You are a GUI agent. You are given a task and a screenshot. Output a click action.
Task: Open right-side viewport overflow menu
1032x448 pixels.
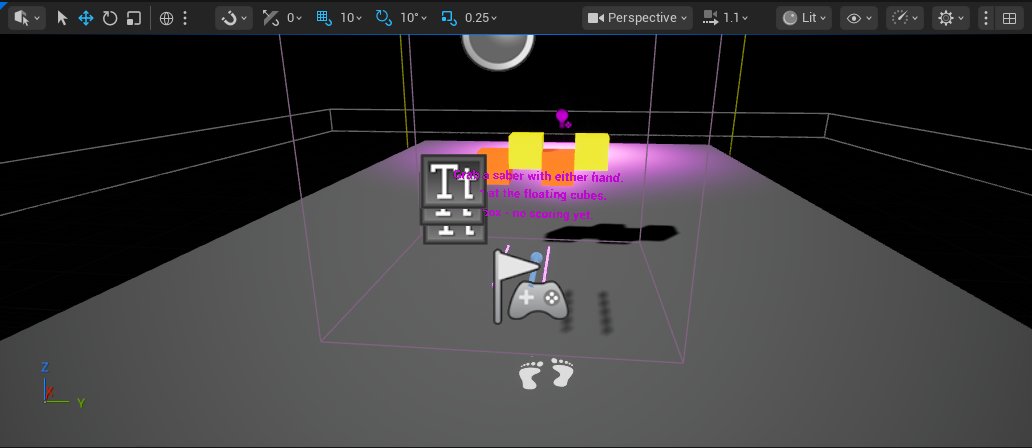[985, 18]
